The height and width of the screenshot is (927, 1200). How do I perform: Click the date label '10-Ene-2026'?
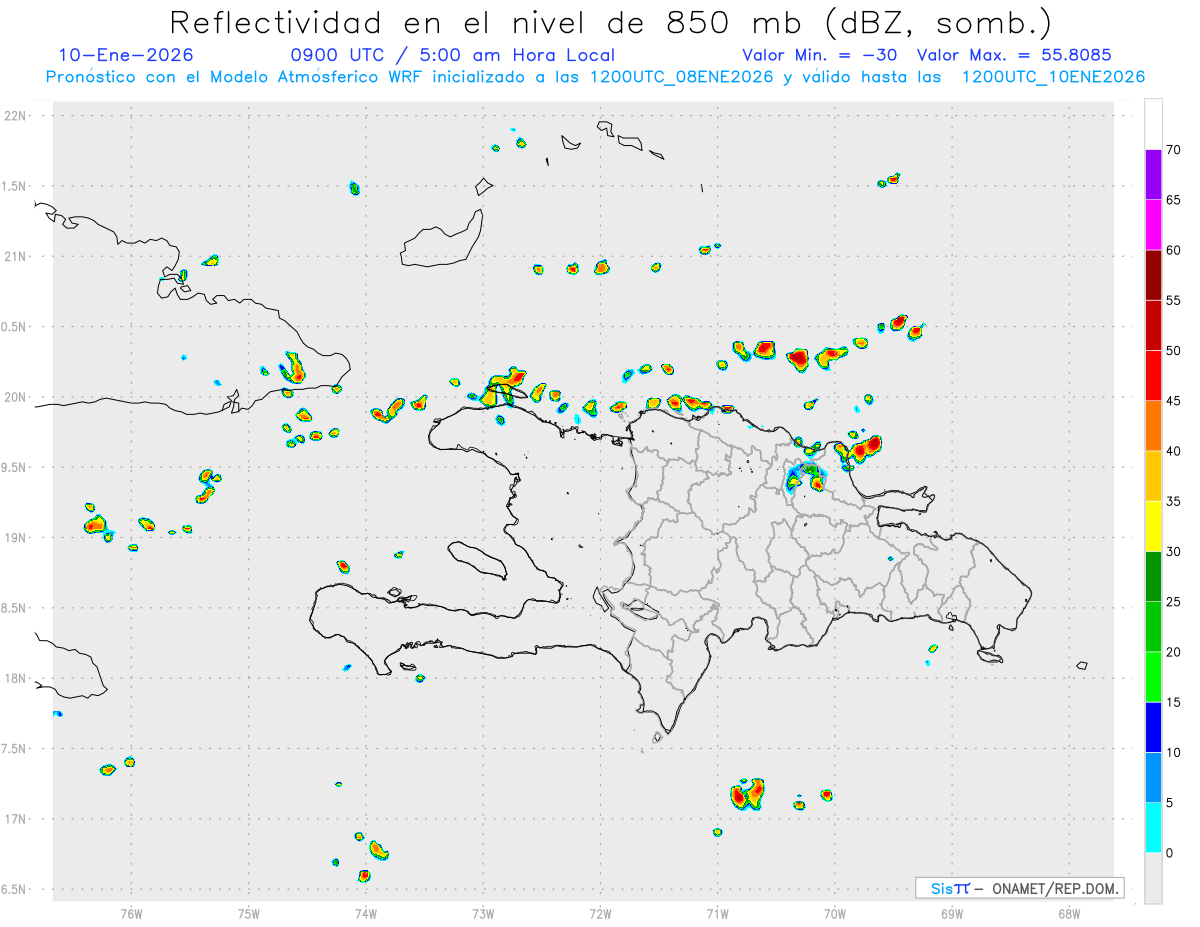126,55
